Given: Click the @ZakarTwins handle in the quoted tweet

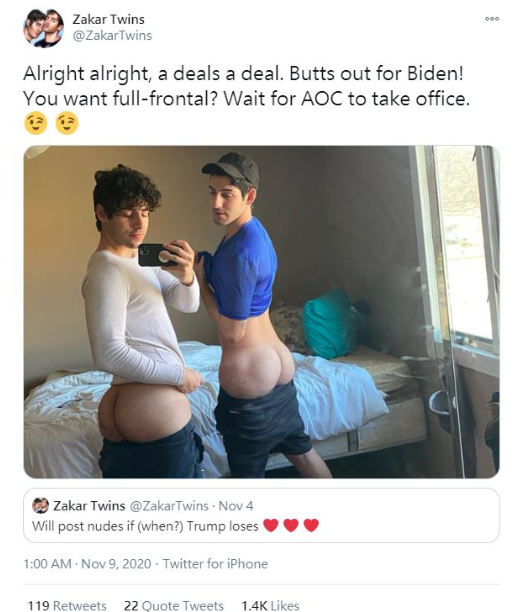Looking at the screenshot, I should (x=169, y=506).
